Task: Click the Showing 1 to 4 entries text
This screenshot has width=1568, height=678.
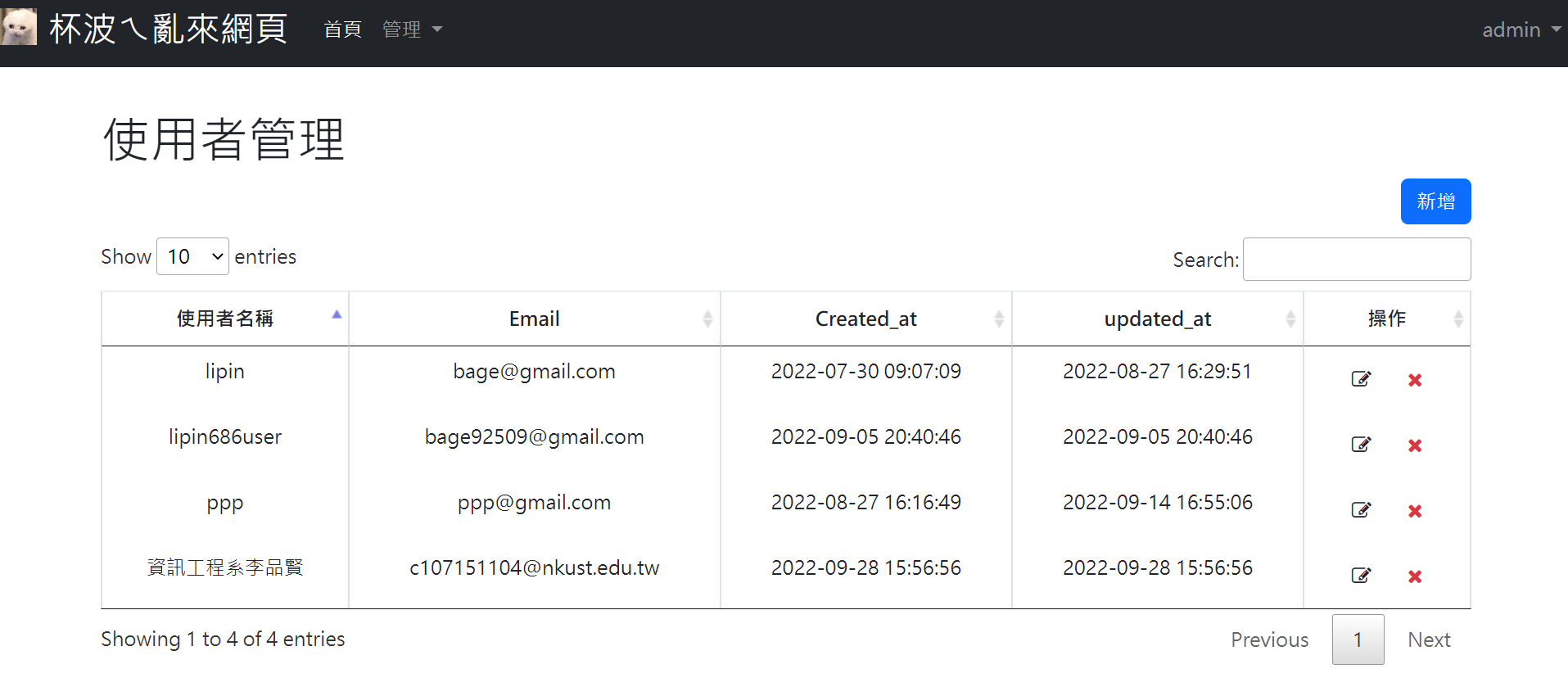Action: (223, 639)
